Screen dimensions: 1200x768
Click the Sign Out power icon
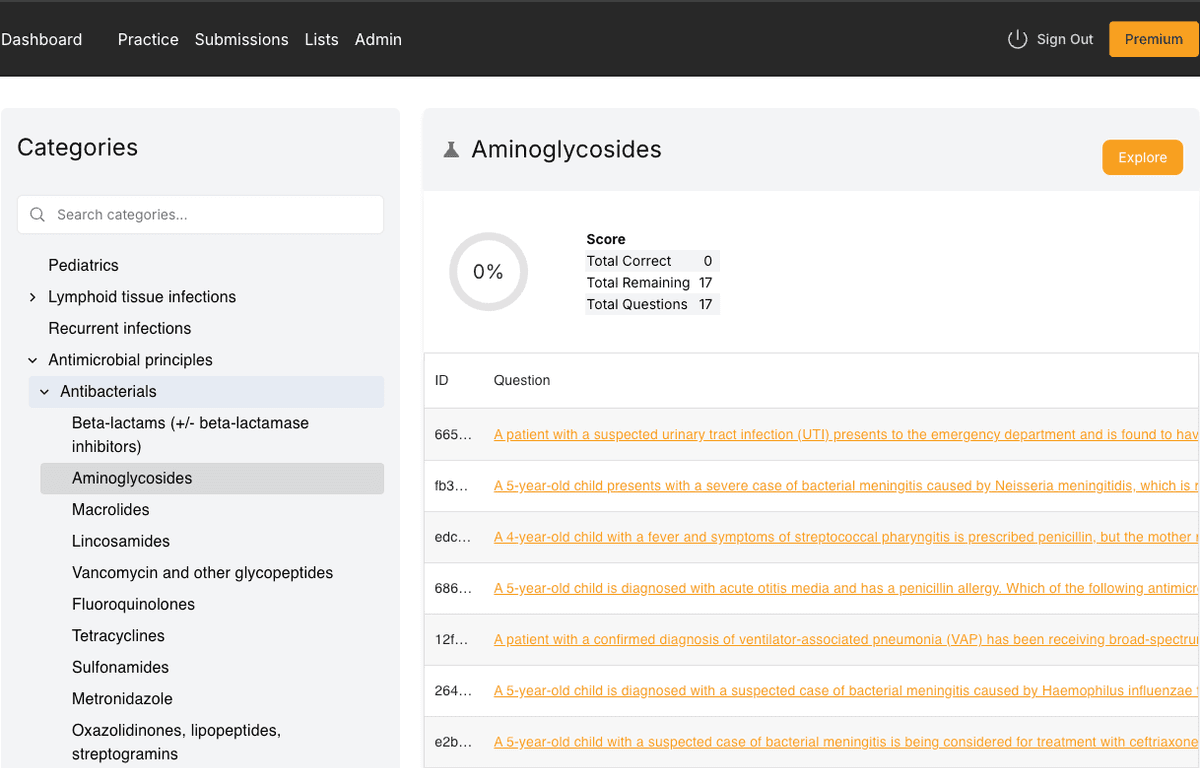pyautogui.click(x=1017, y=39)
